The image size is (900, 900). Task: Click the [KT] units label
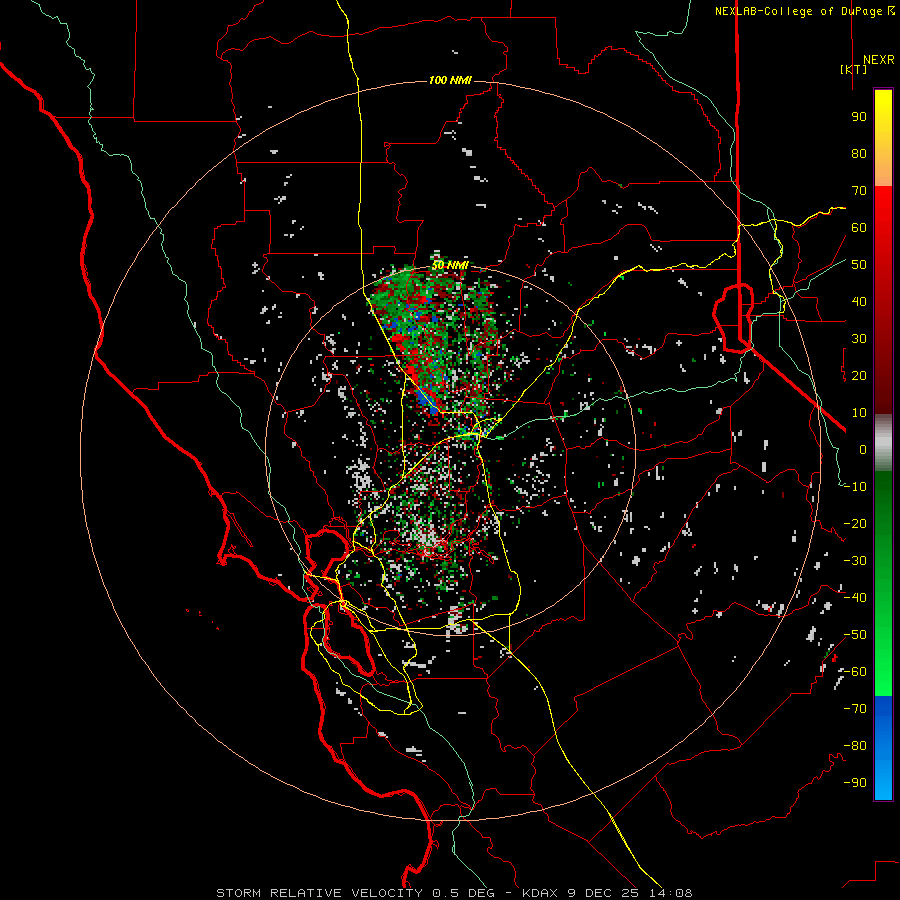click(854, 69)
